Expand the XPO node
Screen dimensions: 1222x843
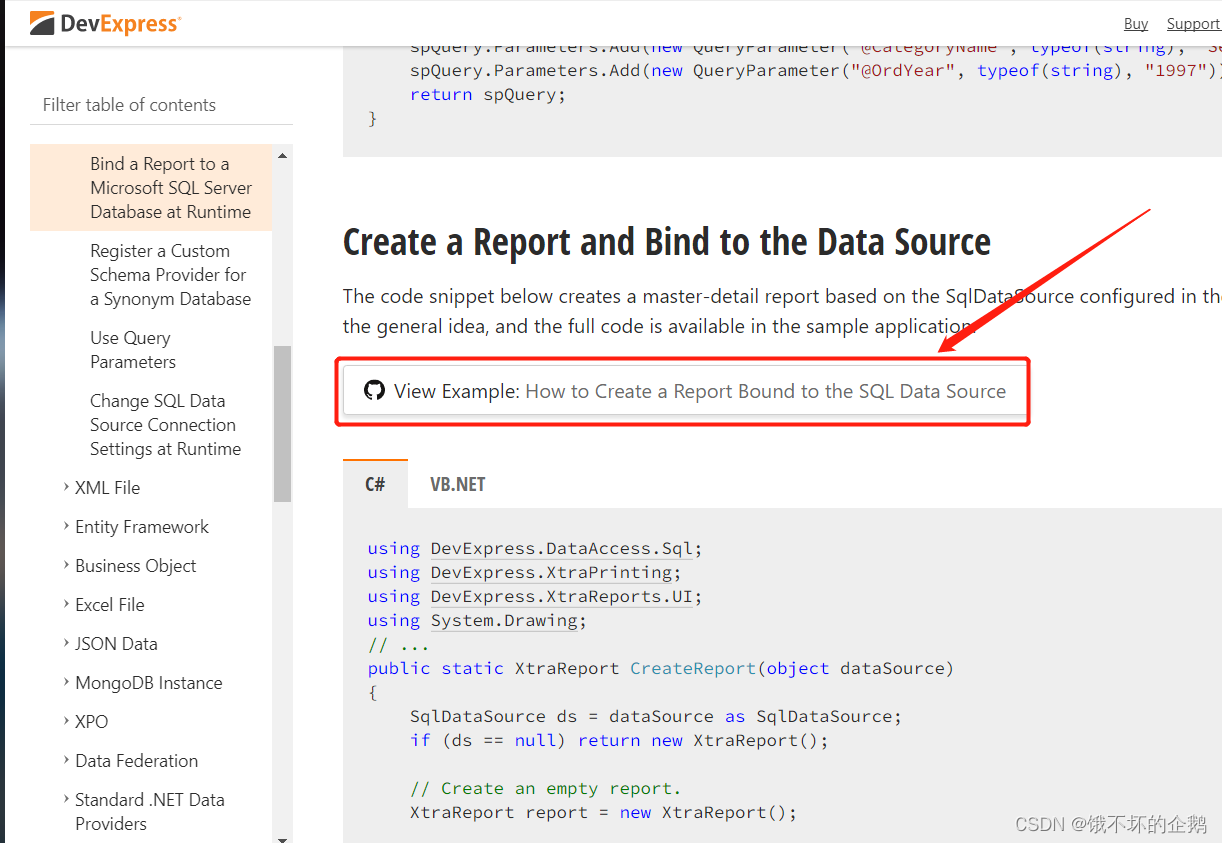tap(66, 721)
